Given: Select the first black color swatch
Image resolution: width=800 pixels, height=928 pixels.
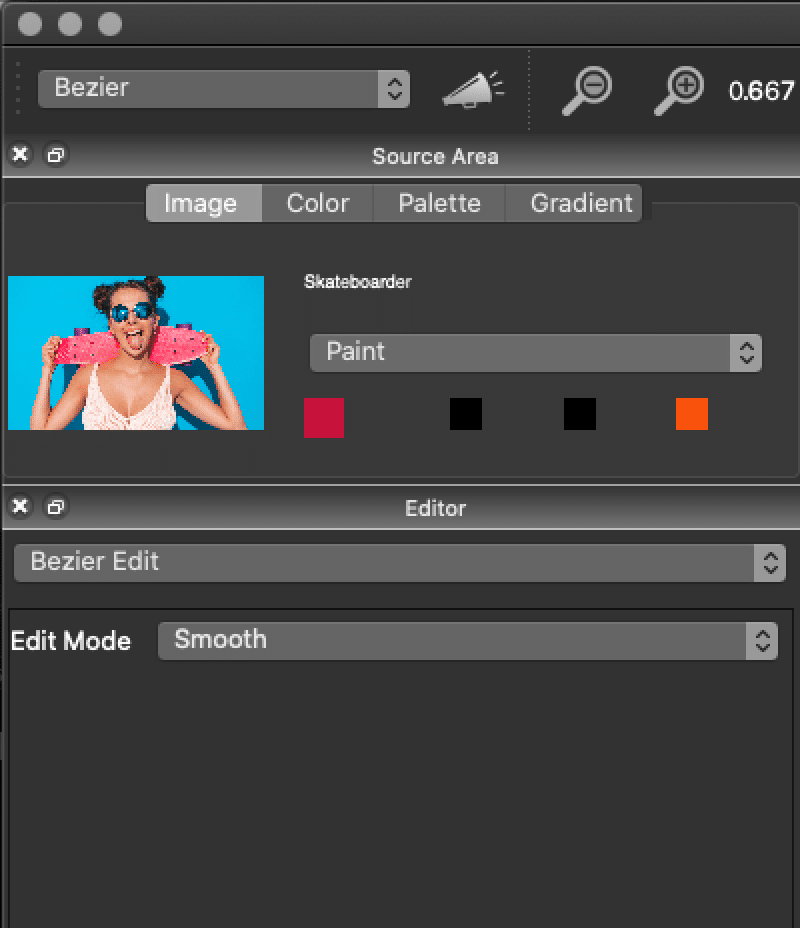Looking at the screenshot, I should (x=466, y=414).
